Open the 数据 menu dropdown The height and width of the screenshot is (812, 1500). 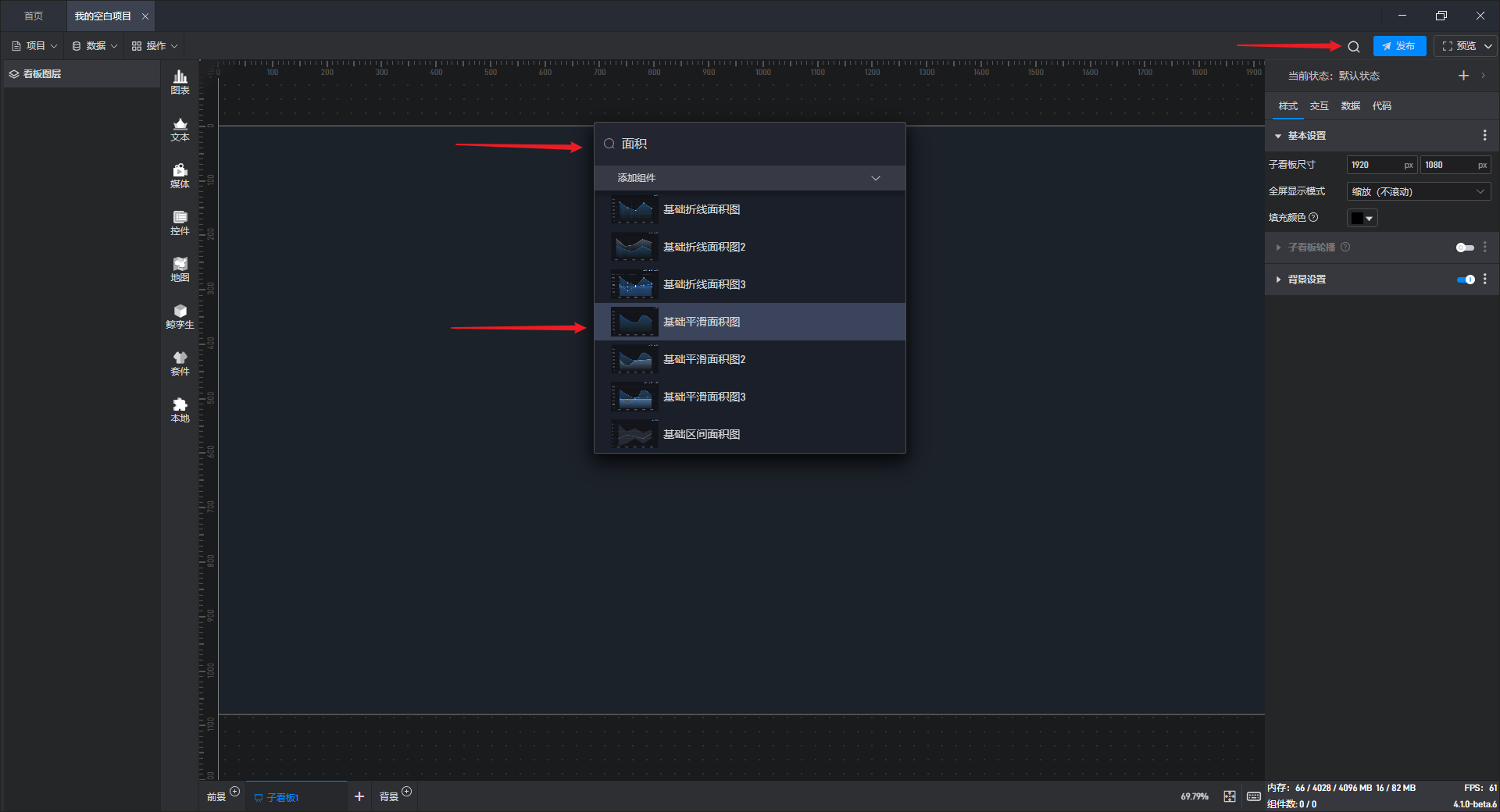point(95,46)
